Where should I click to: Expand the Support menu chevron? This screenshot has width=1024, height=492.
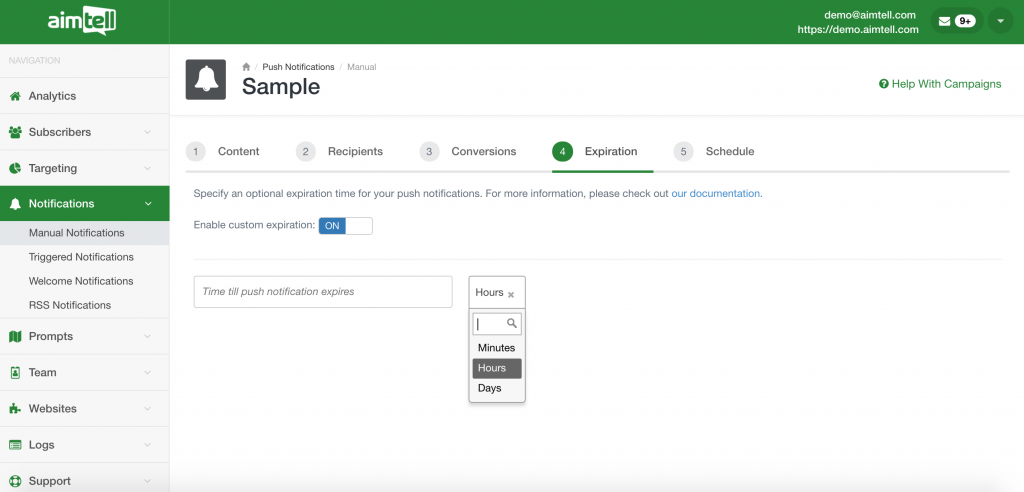point(148,481)
